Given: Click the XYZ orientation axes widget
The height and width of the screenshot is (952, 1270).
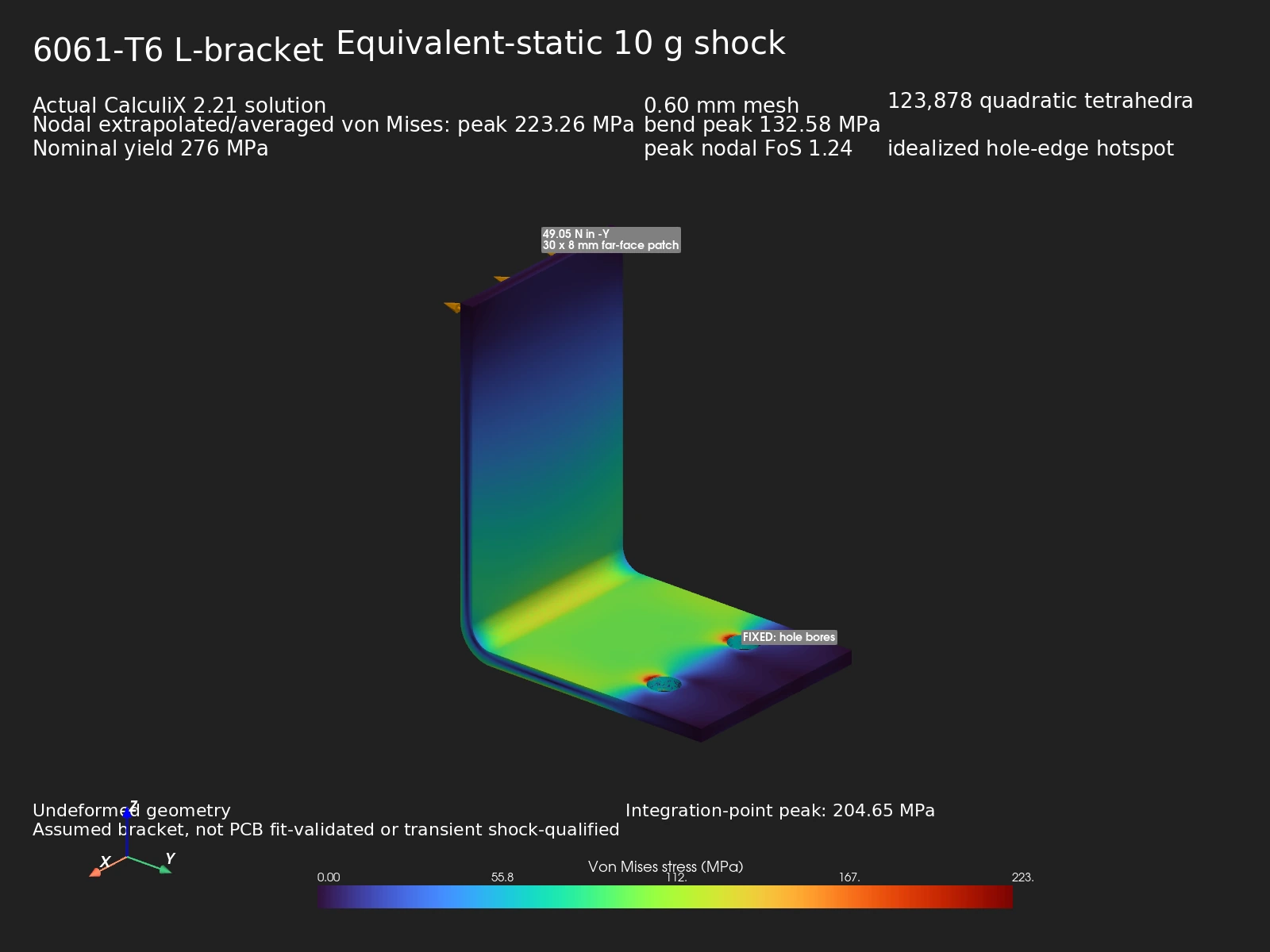Looking at the screenshot, I should point(131,839).
